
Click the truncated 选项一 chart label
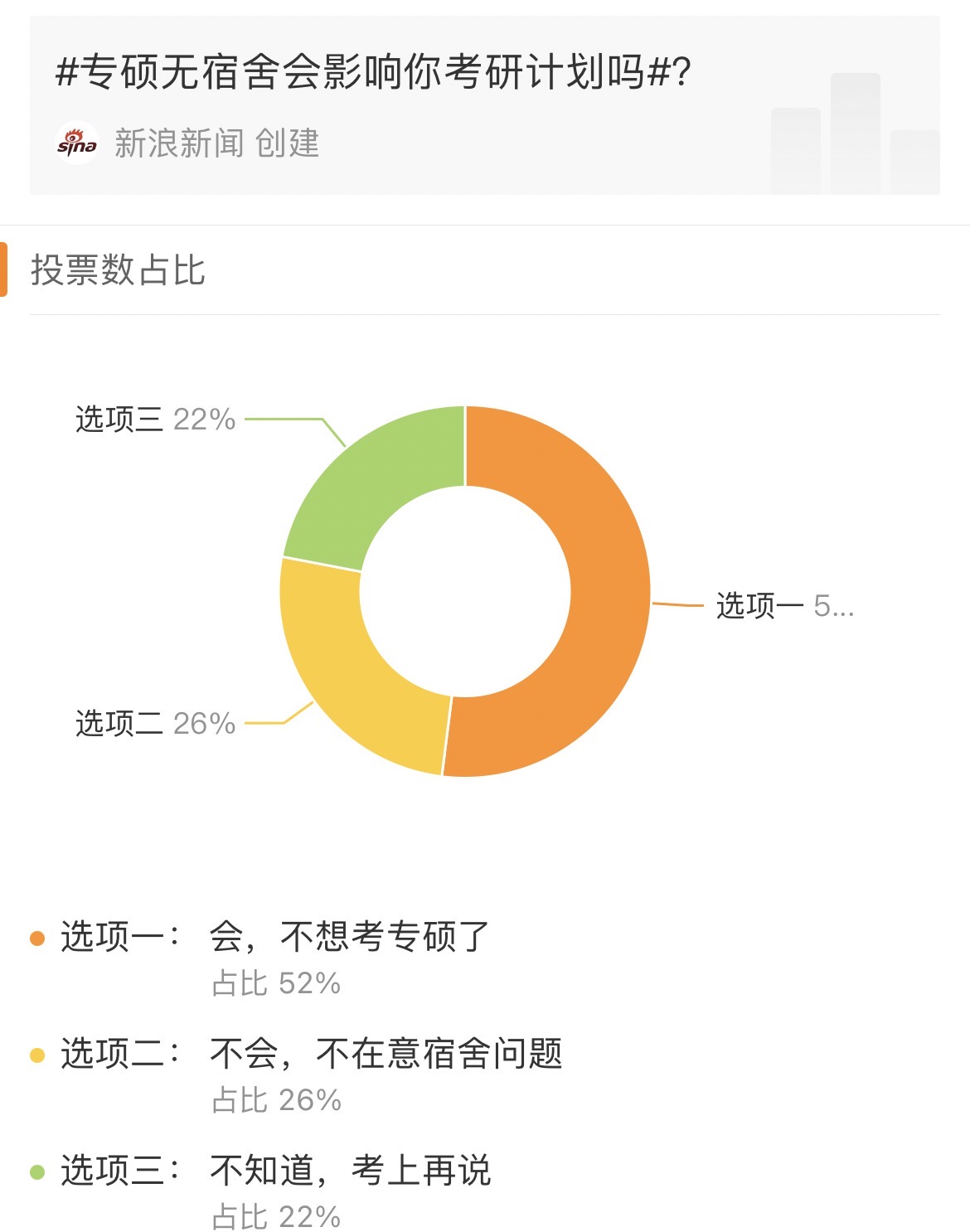click(784, 606)
